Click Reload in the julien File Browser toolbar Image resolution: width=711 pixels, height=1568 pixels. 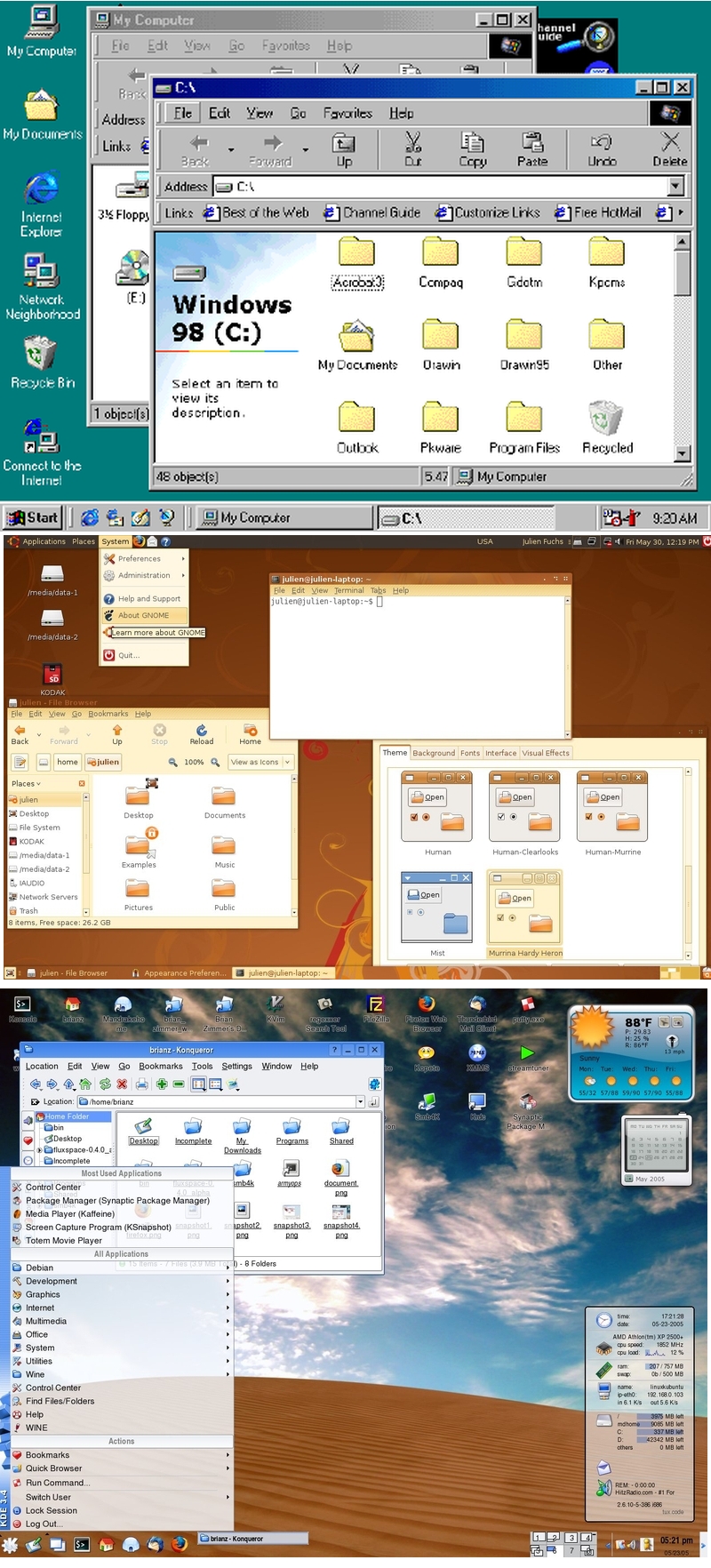coord(202,734)
